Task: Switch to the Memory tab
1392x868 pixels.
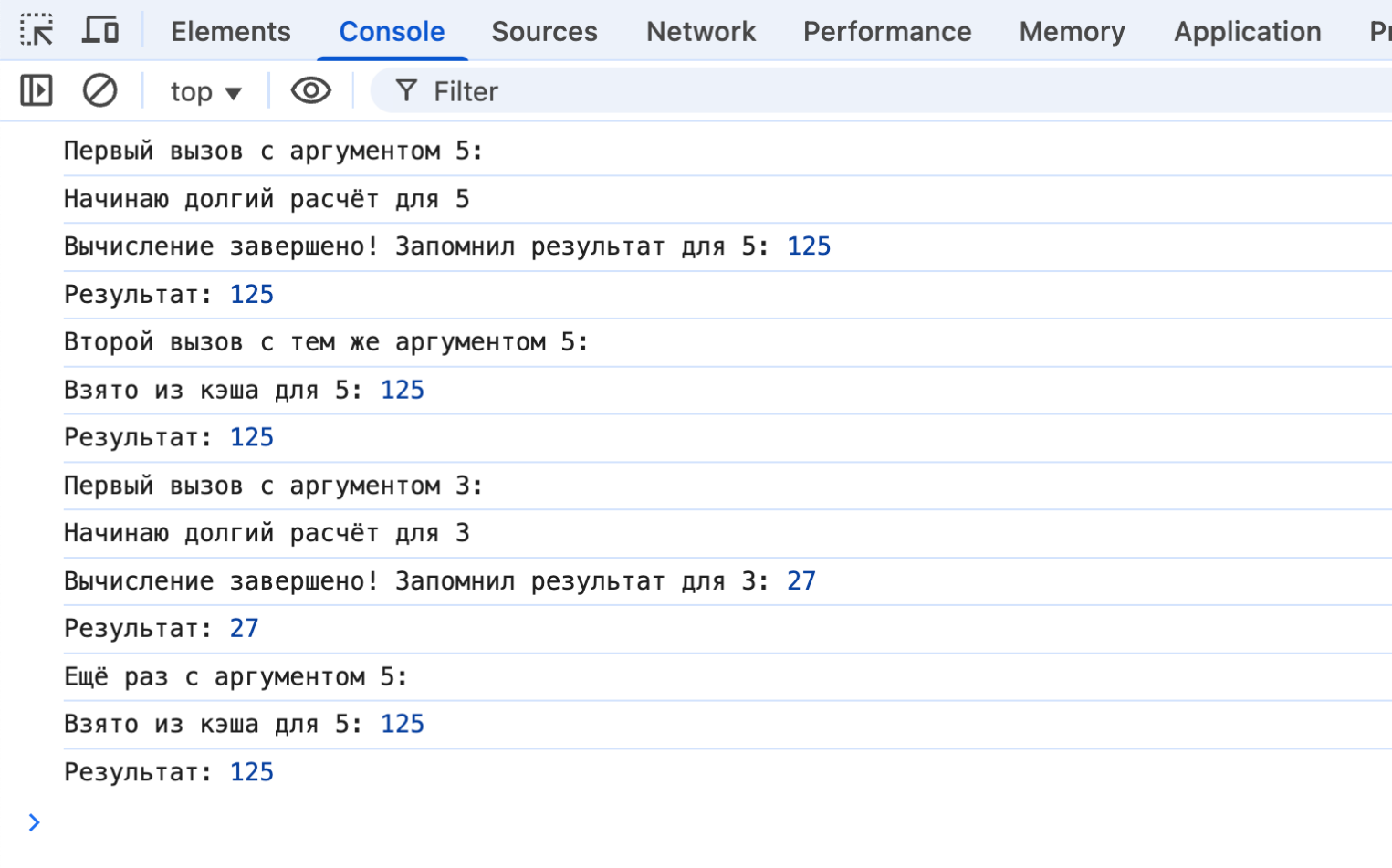Action: [1072, 32]
